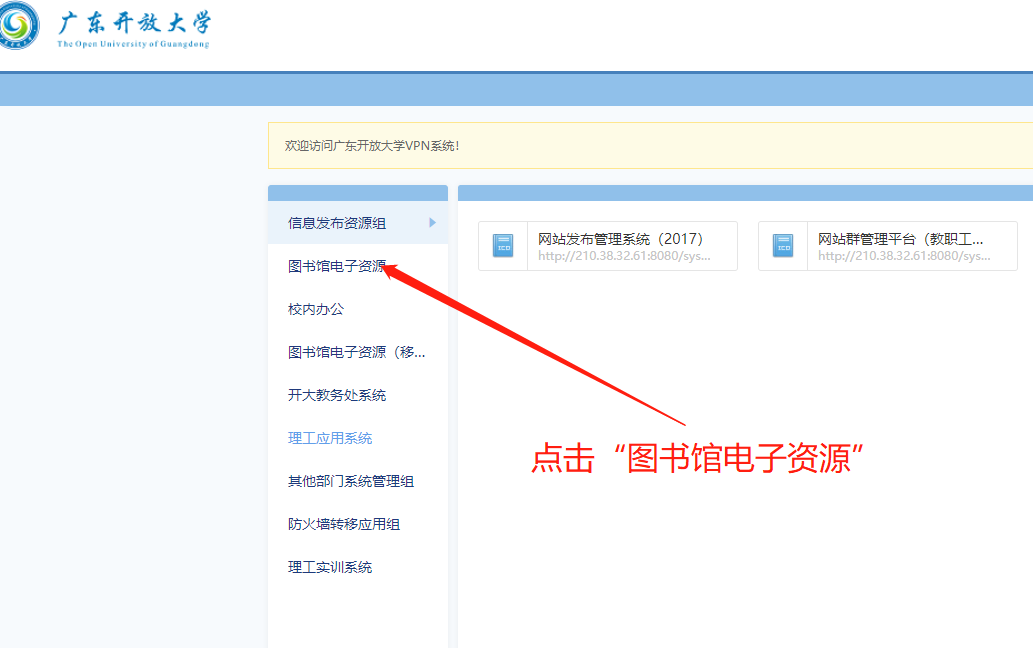Image resolution: width=1033 pixels, height=648 pixels.
Task: Click the 网站发布管理系统 card icon
Action: (x=503, y=246)
